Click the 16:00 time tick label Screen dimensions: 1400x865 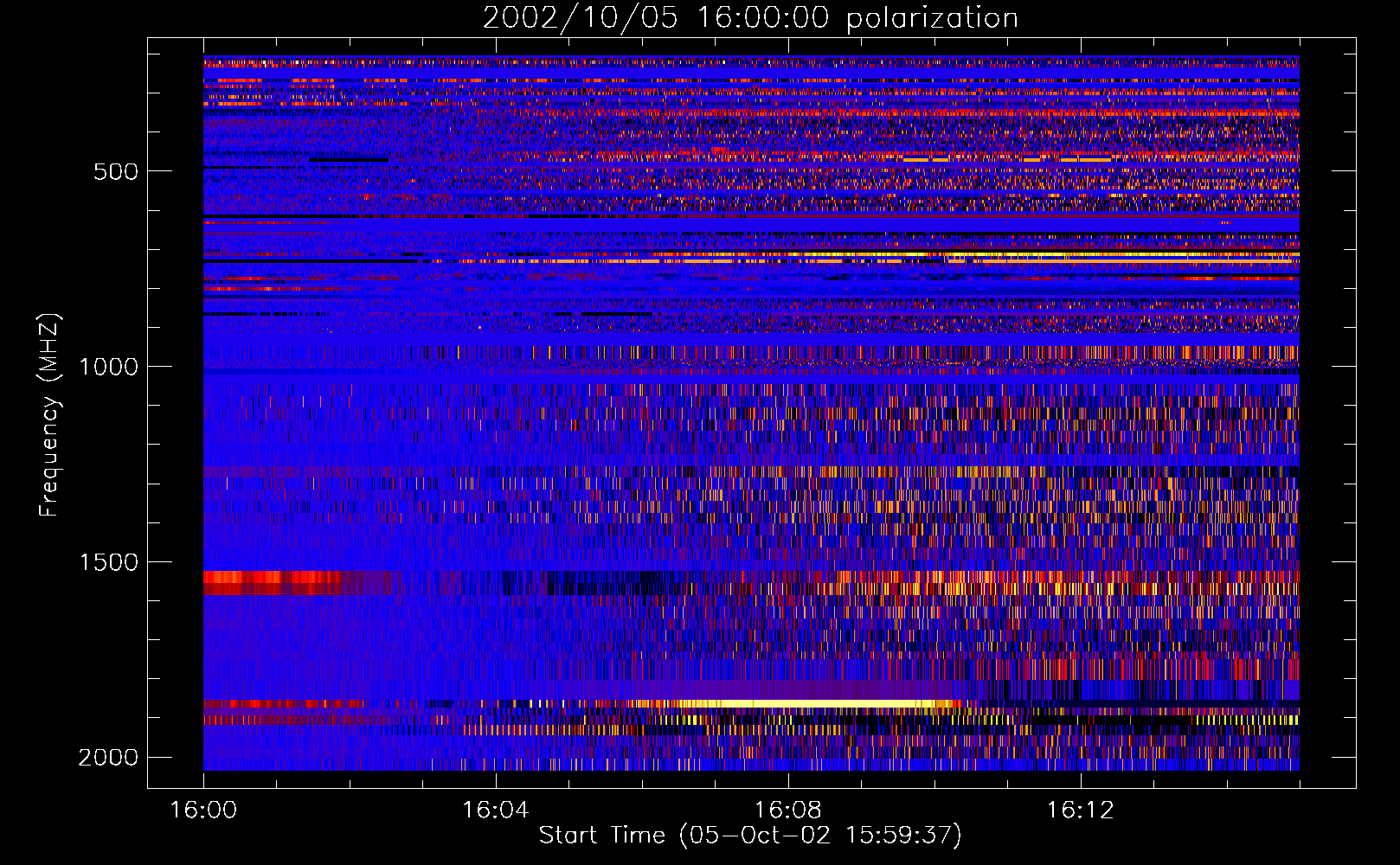[x=203, y=811]
